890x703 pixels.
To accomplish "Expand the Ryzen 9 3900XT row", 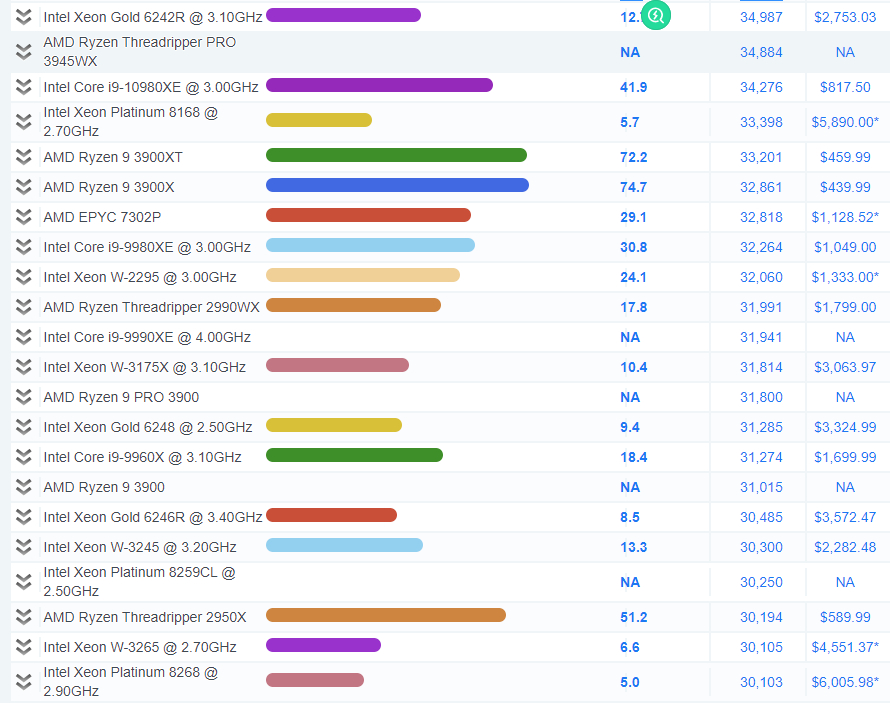I will (x=23, y=157).
